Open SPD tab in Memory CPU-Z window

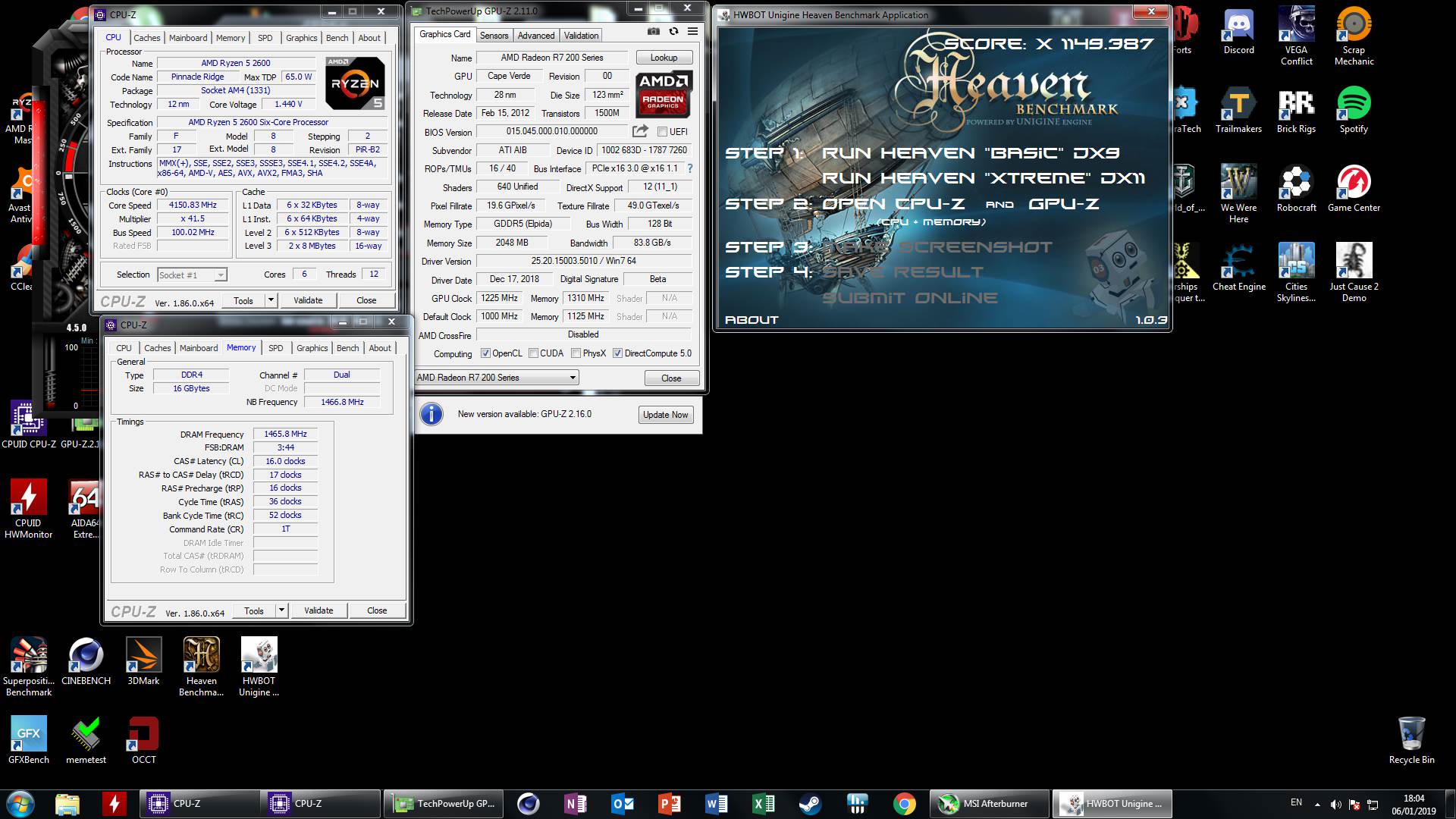pos(276,348)
